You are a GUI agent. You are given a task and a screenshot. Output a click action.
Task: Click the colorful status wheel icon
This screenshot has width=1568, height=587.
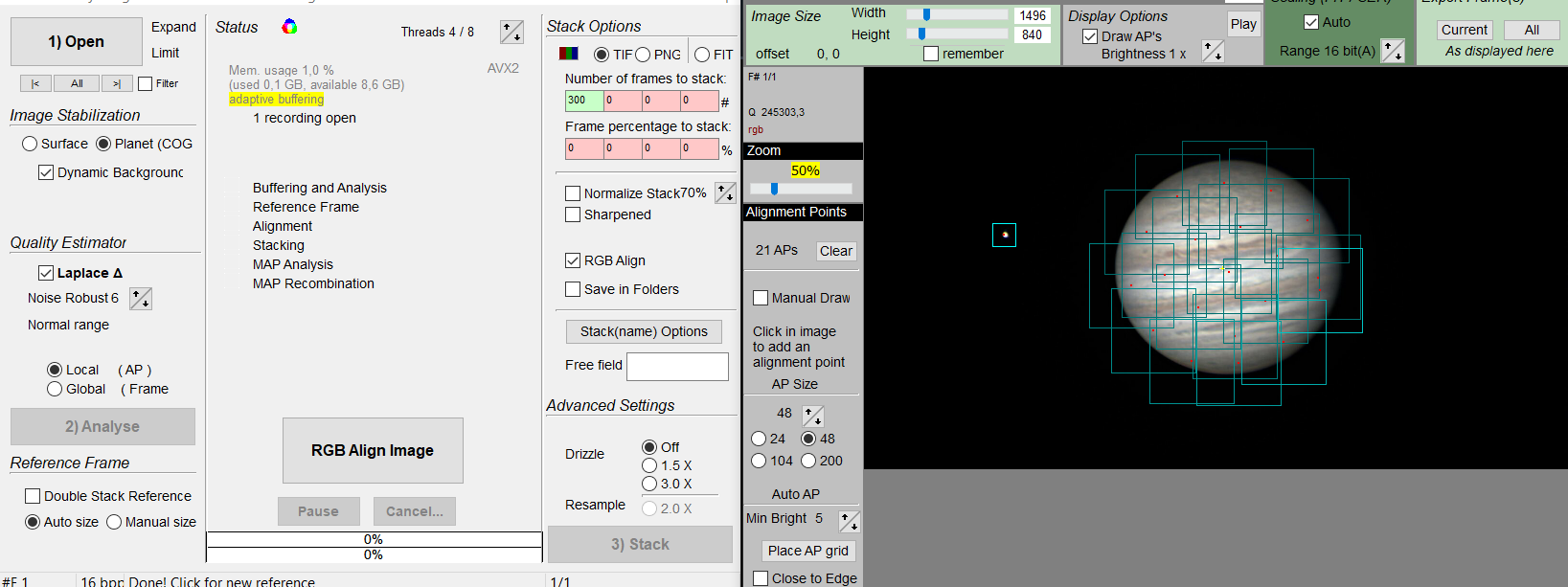pos(289,27)
